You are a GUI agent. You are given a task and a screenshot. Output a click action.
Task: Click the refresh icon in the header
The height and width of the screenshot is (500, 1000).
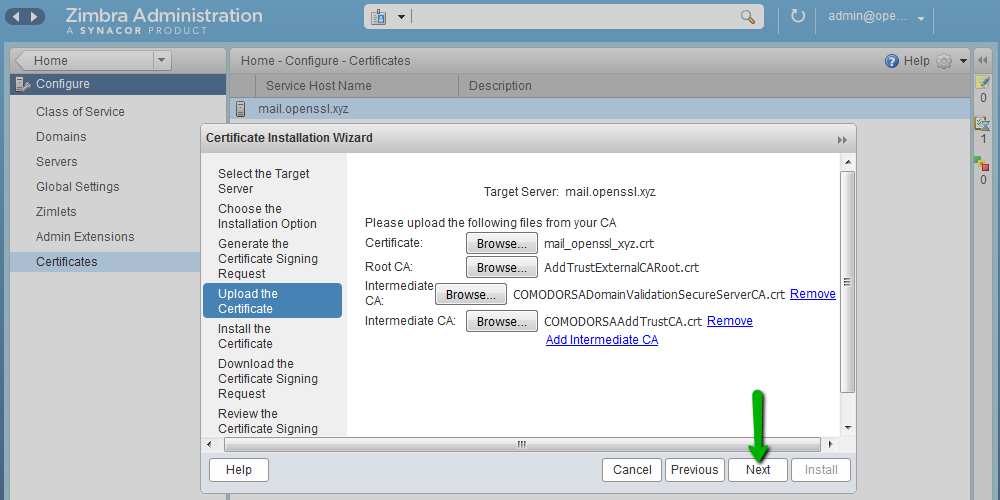[x=797, y=17]
